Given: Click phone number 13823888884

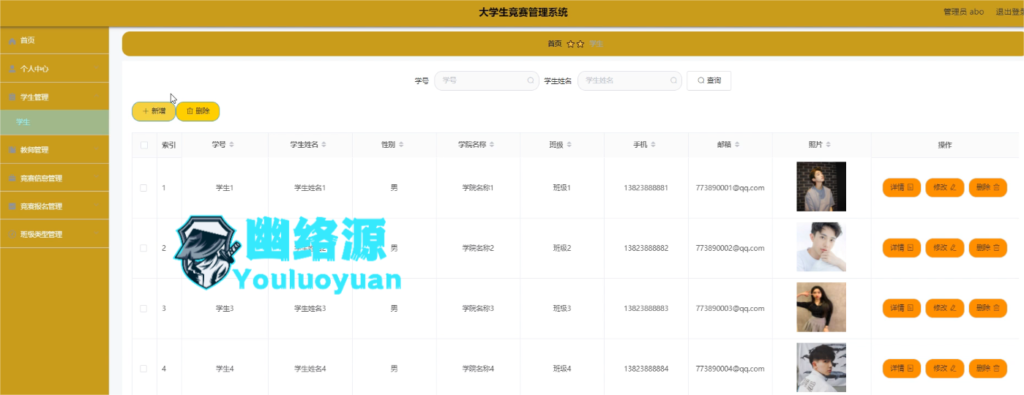Looking at the screenshot, I should 646,369.
